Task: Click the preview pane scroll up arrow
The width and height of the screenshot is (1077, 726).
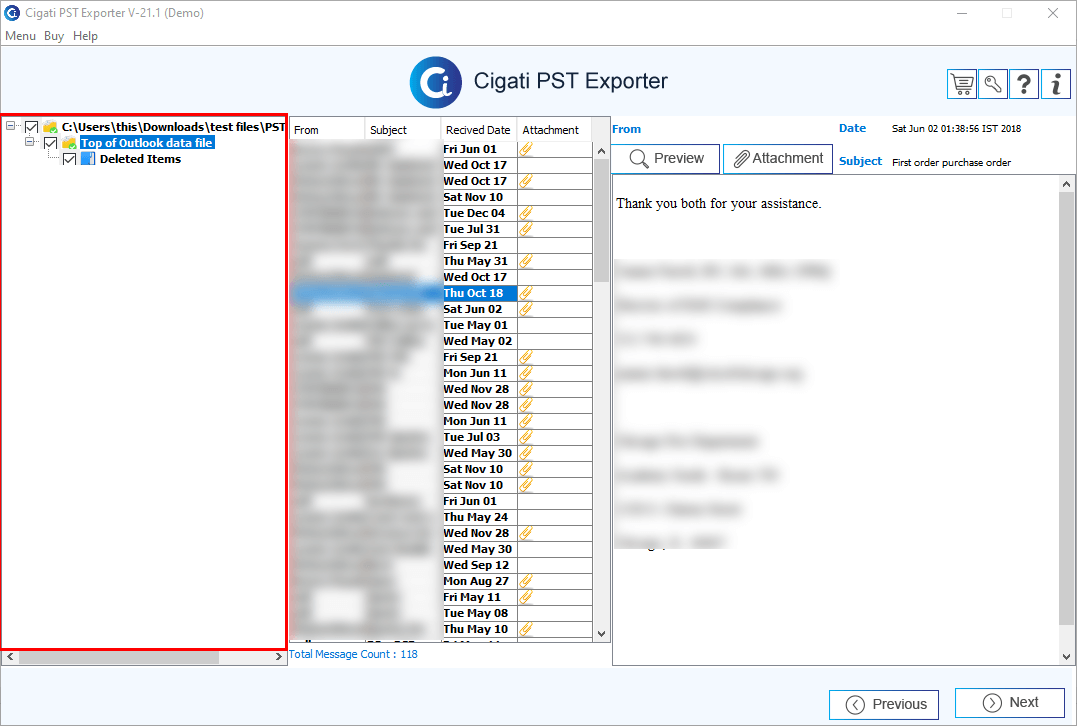Action: 1066,184
